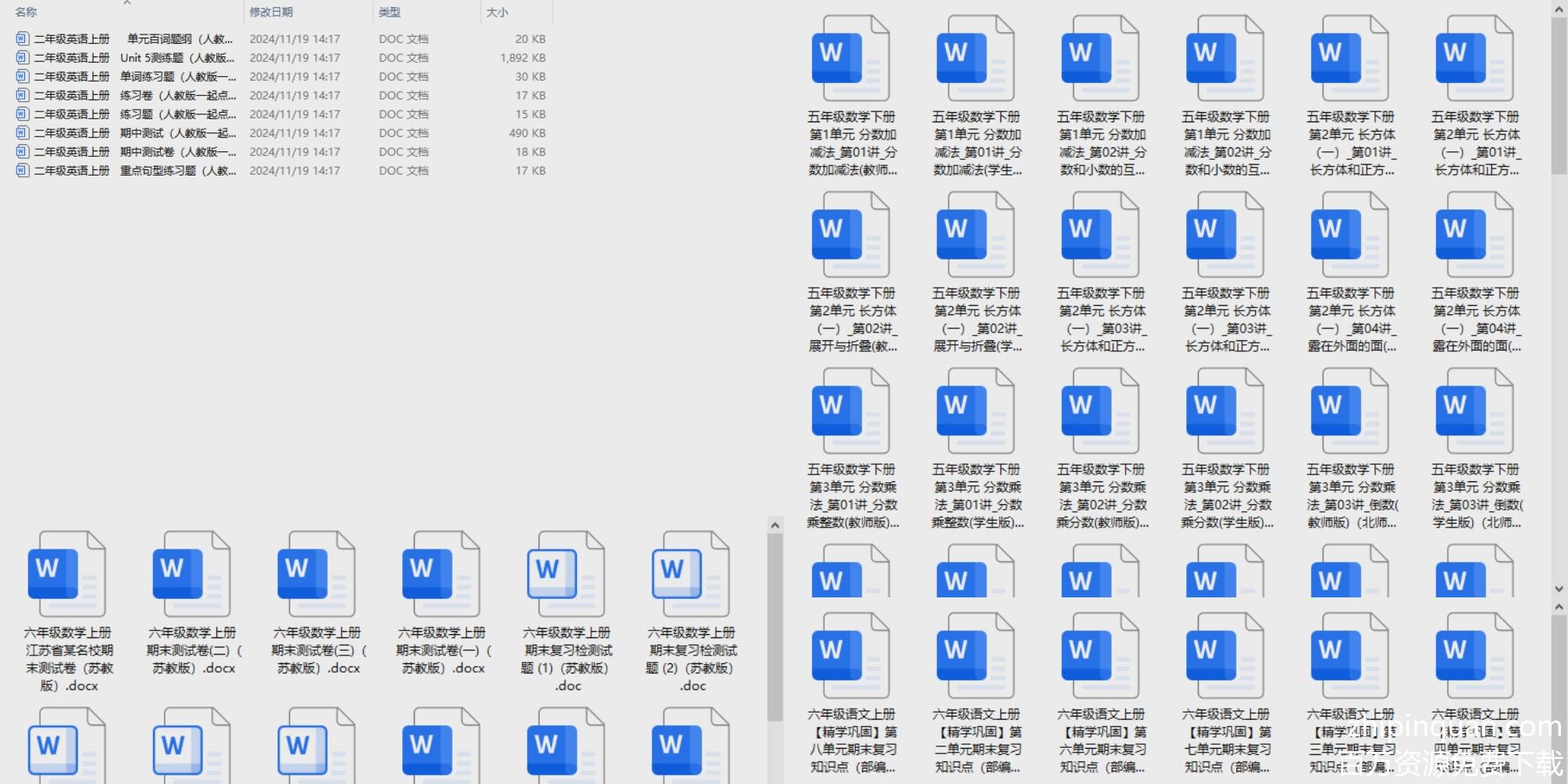
Task: Click down arrow of 五年级数学下册 panel scrollbar
Action: pyautogui.click(x=1559, y=589)
